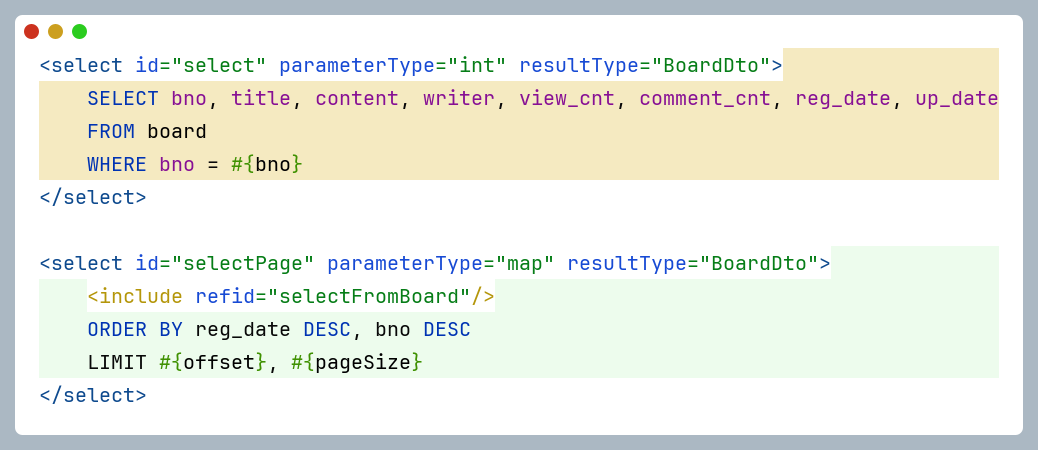Click the green maximize window button

[79, 31]
